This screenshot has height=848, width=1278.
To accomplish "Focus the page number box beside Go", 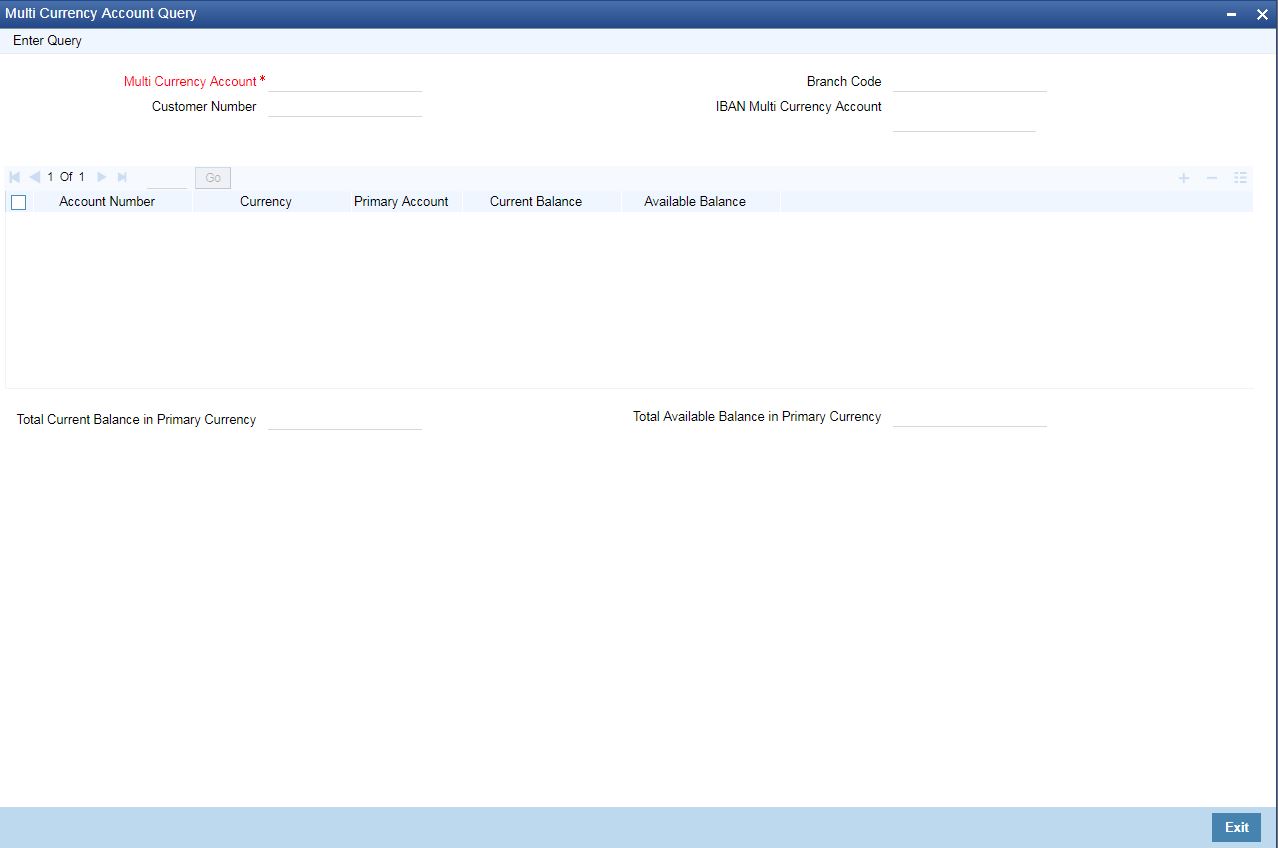I will [x=166, y=178].
